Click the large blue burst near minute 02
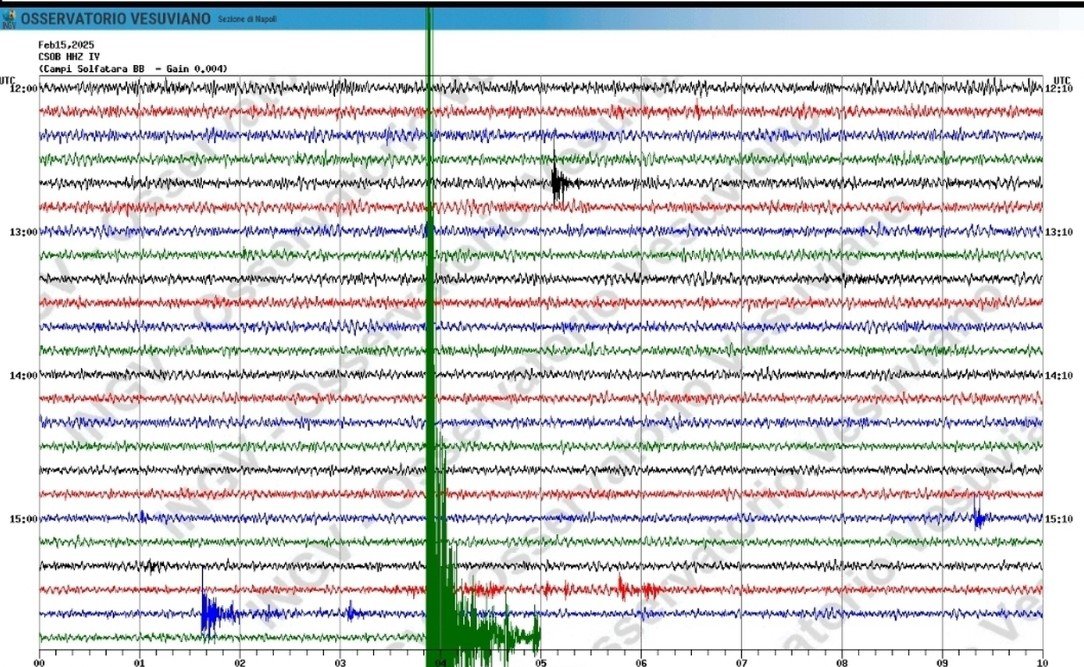The image size is (1084, 667). point(212,613)
